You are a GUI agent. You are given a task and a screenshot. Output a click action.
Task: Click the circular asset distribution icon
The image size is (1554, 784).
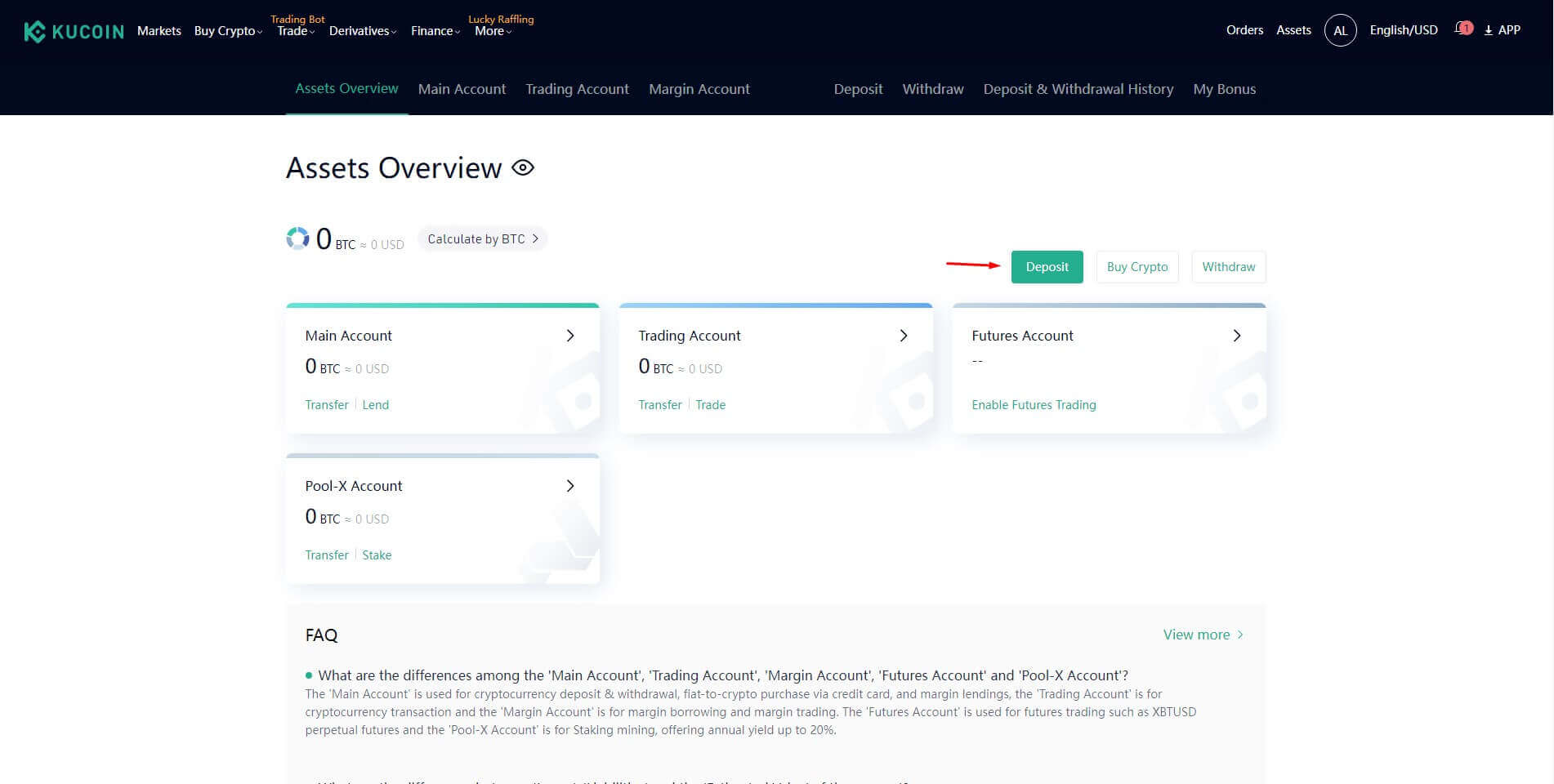click(x=297, y=238)
